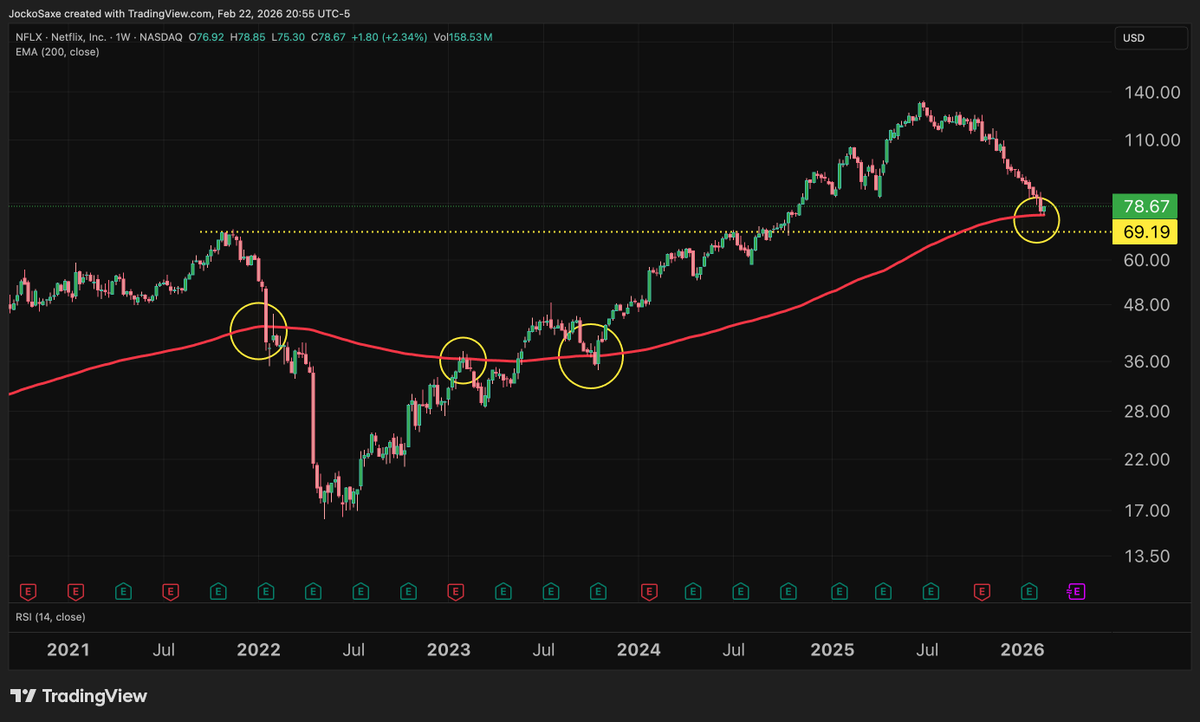Image resolution: width=1200 pixels, height=722 pixels.
Task: Click the 2026 label on time axis
Action: click(x=1023, y=650)
